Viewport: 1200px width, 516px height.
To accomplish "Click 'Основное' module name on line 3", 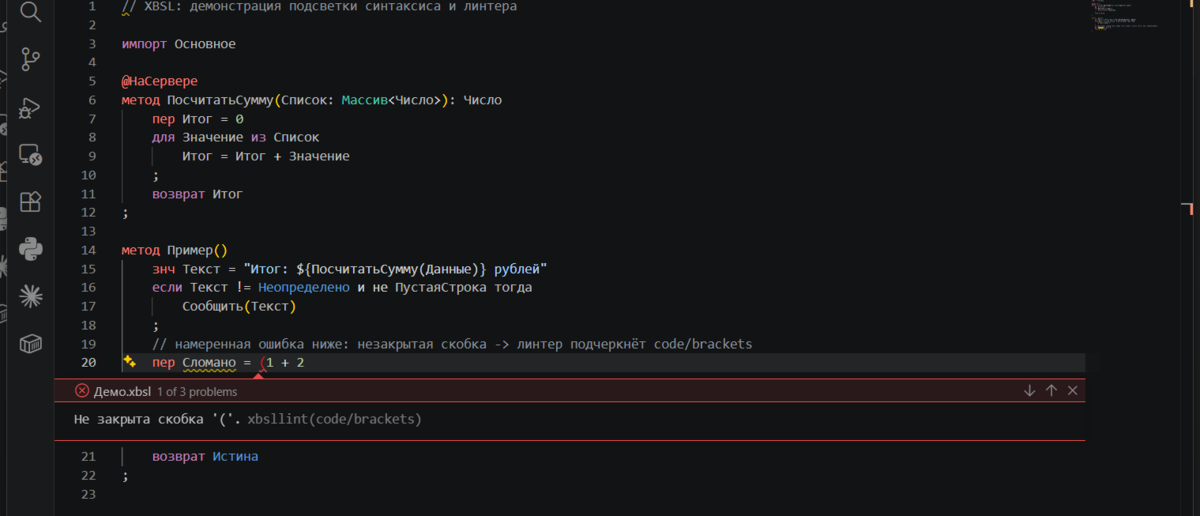I will (205, 44).
